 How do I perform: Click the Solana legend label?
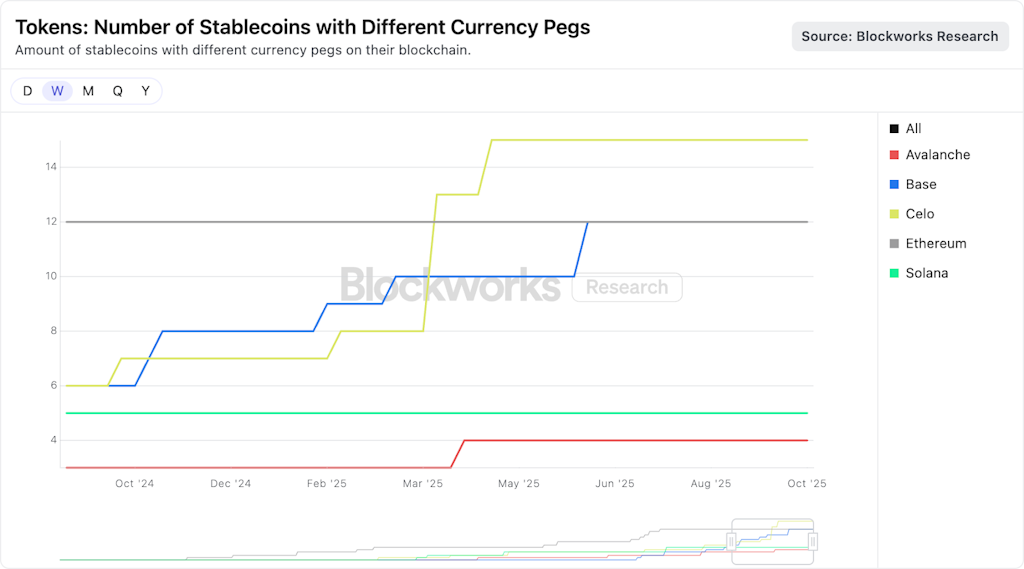tap(926, 273)
